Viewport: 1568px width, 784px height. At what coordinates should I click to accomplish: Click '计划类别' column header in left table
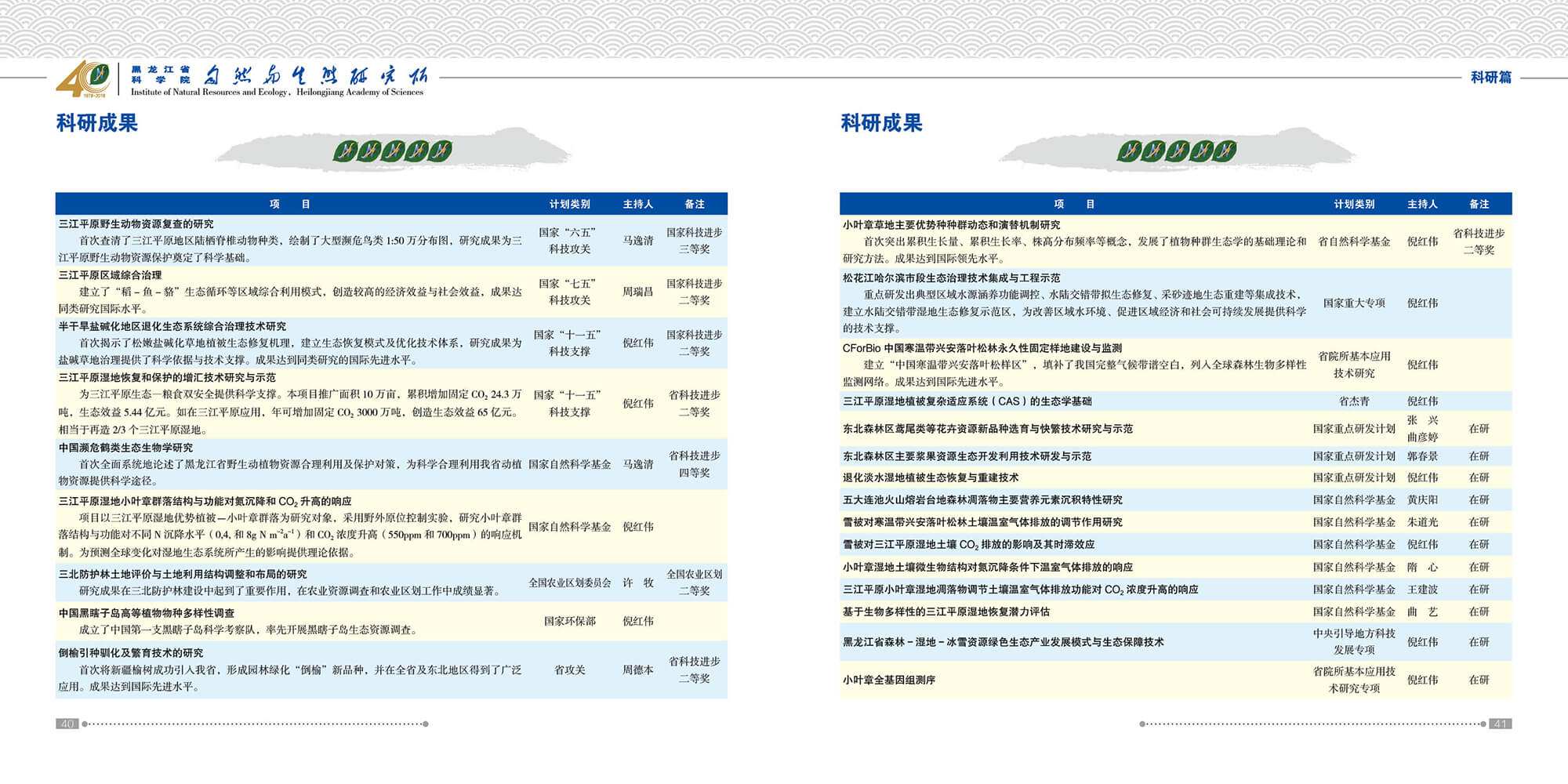(x=569, y=204)
